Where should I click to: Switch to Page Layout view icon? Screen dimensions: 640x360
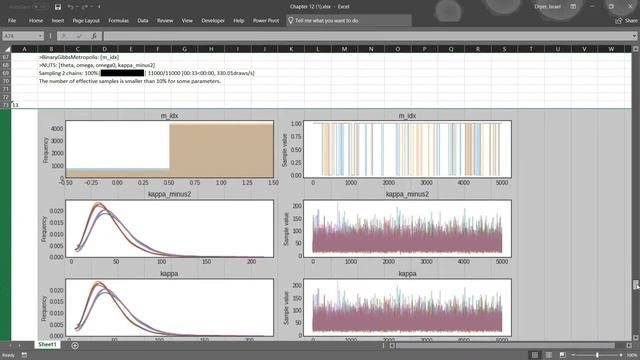[x=549, y=355]
